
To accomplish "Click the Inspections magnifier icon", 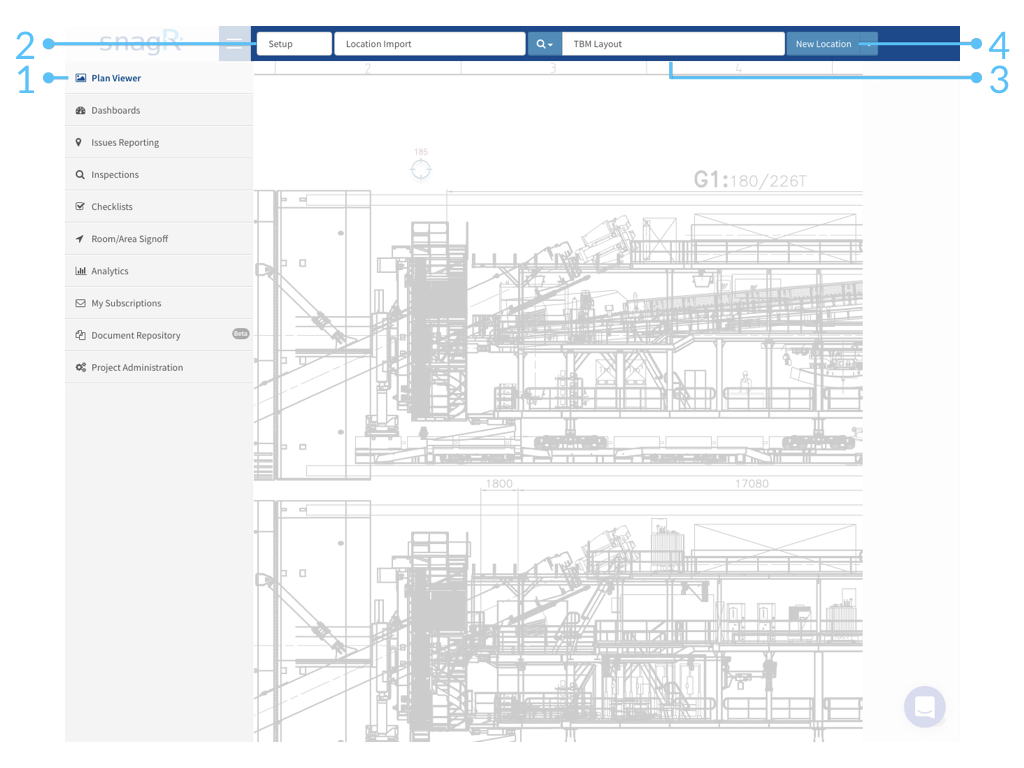I will pos(80,174).
